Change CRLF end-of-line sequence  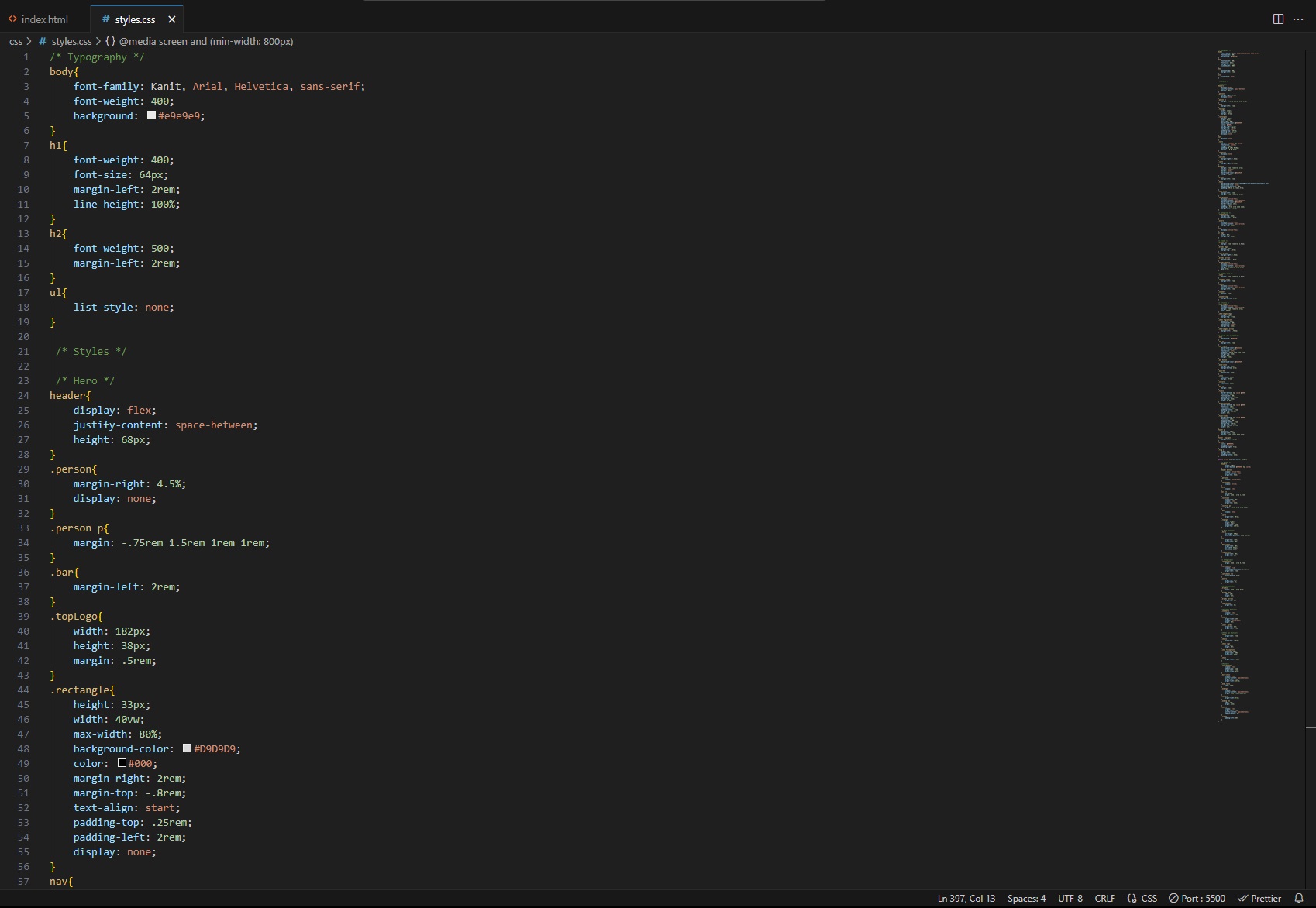click(1104, 899)
